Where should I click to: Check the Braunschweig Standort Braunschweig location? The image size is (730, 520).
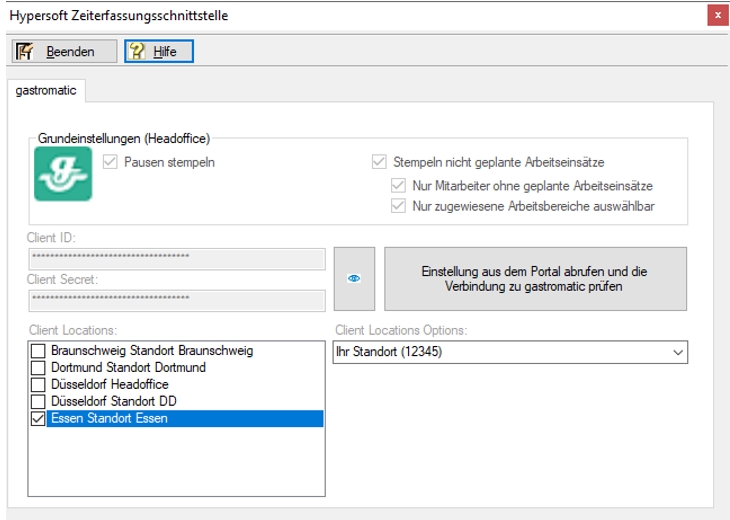(x=38, y=351)
